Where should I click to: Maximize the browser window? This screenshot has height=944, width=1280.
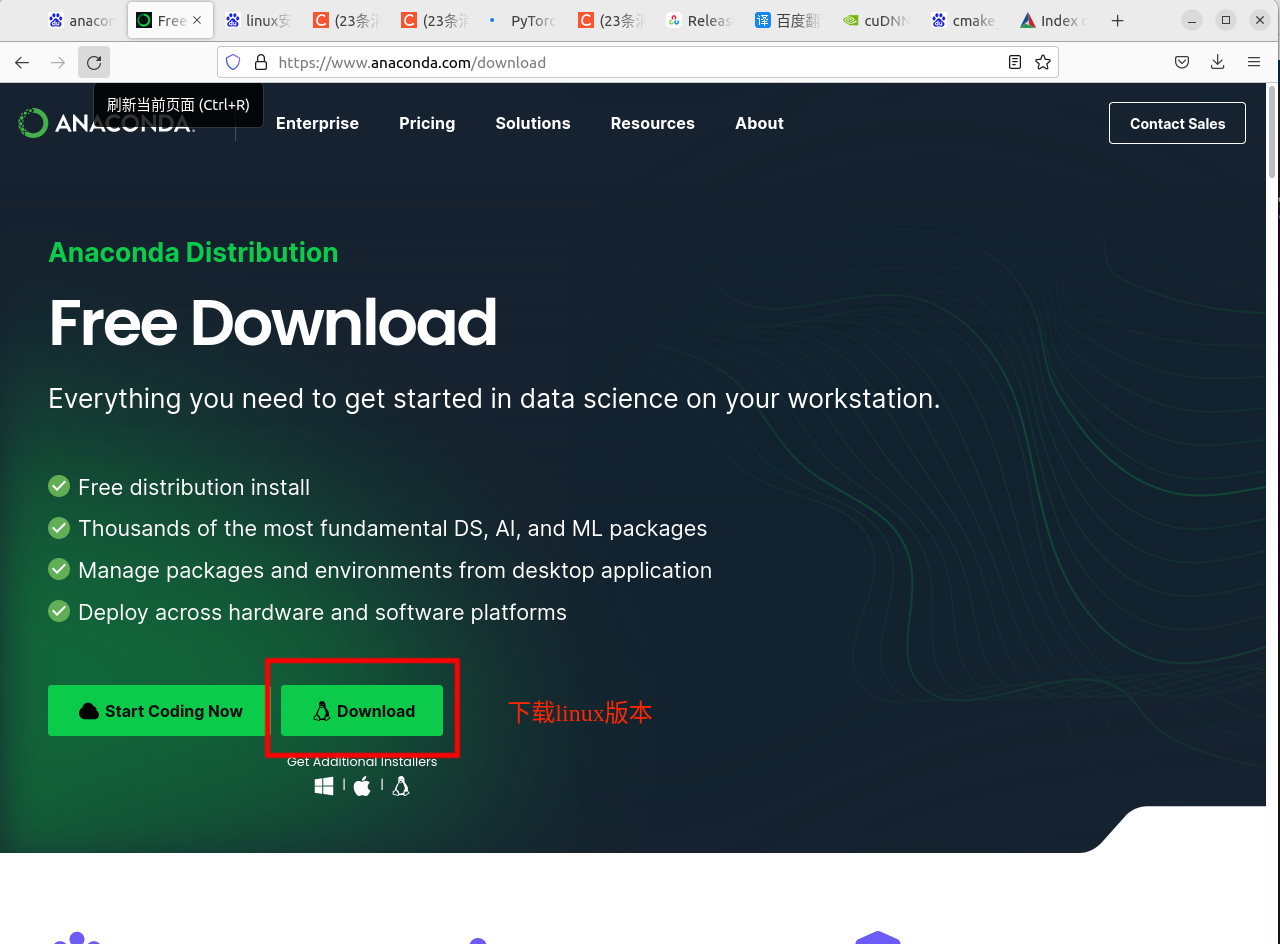tap(1226, 20)
